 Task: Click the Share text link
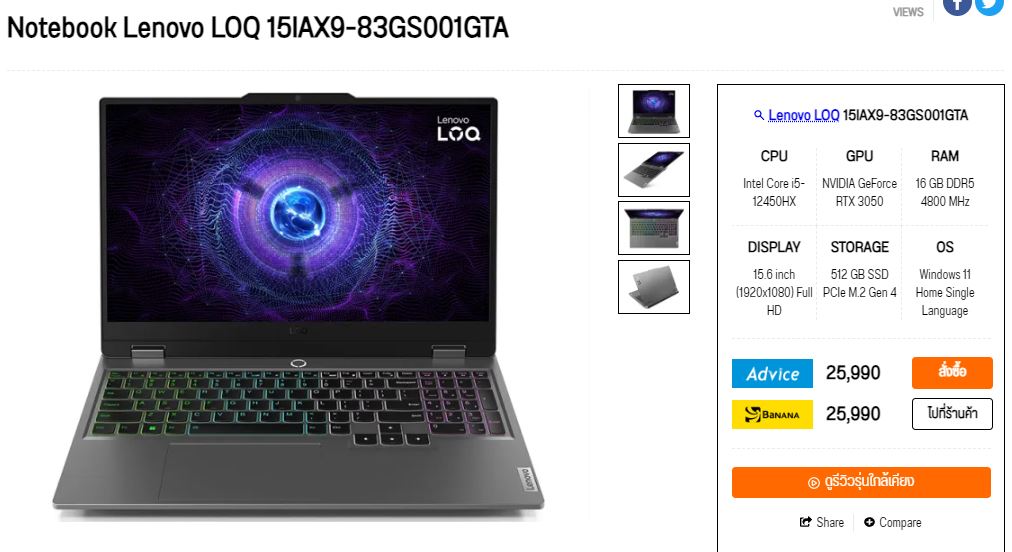click(x=829, y=522)
